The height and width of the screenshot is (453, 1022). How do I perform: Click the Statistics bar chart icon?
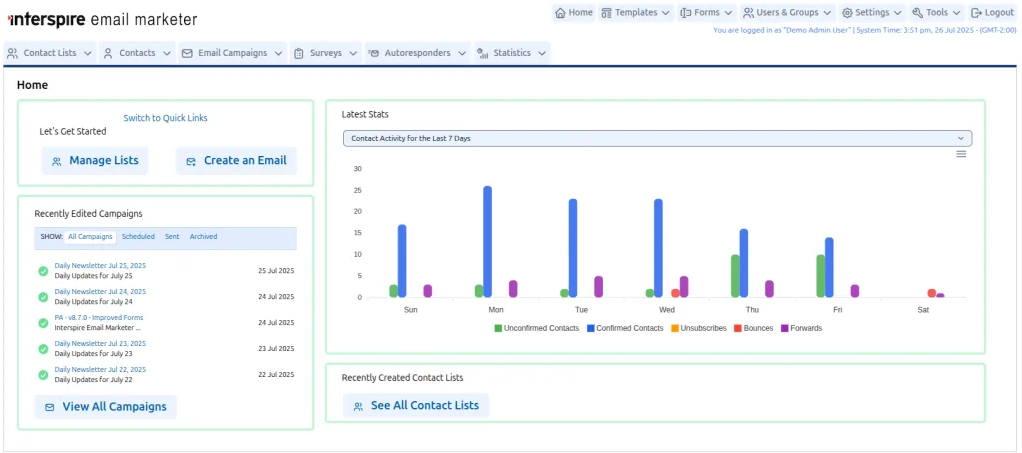(483, 53)
